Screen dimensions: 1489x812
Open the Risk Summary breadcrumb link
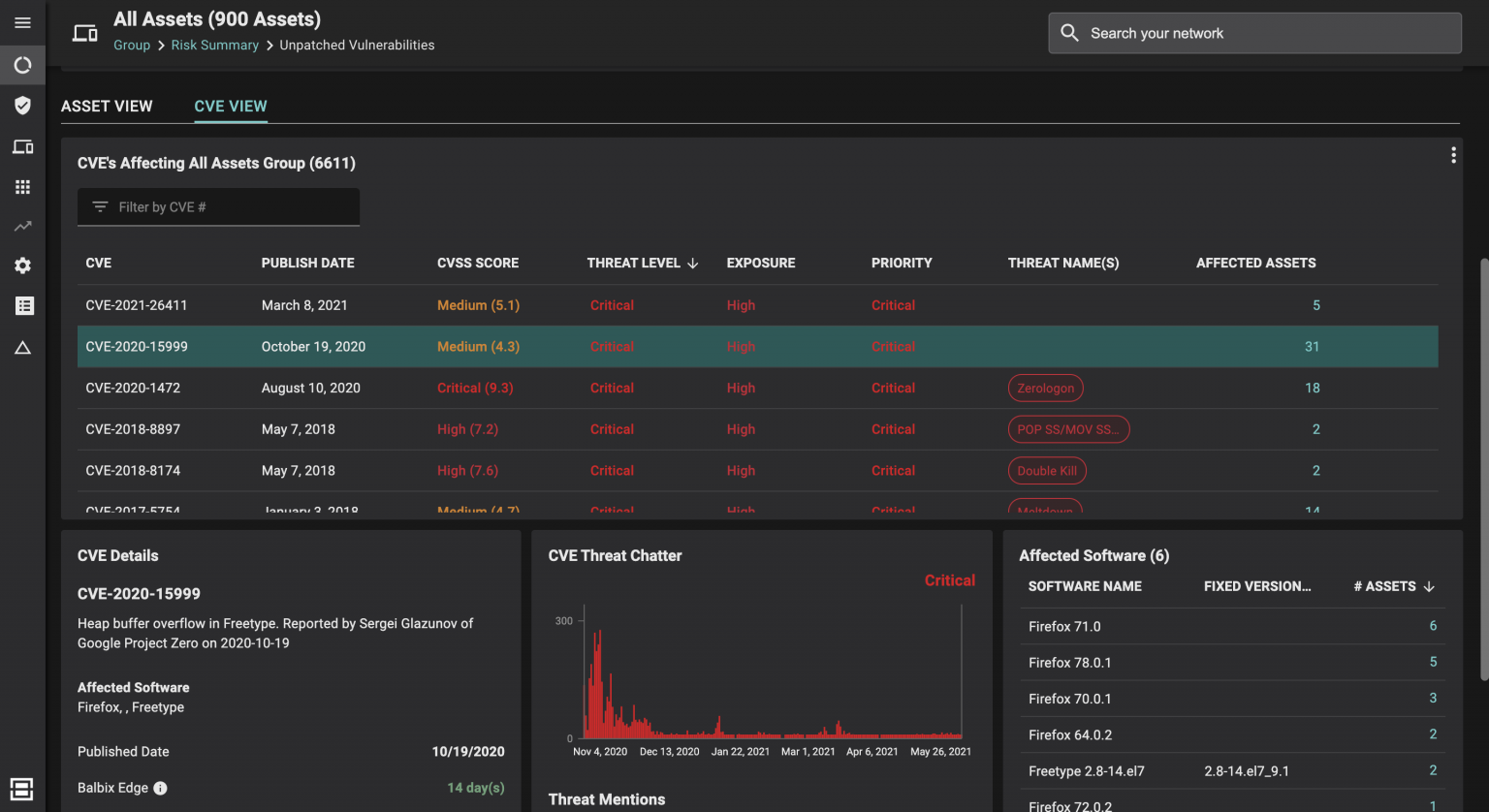coord(214,45)
